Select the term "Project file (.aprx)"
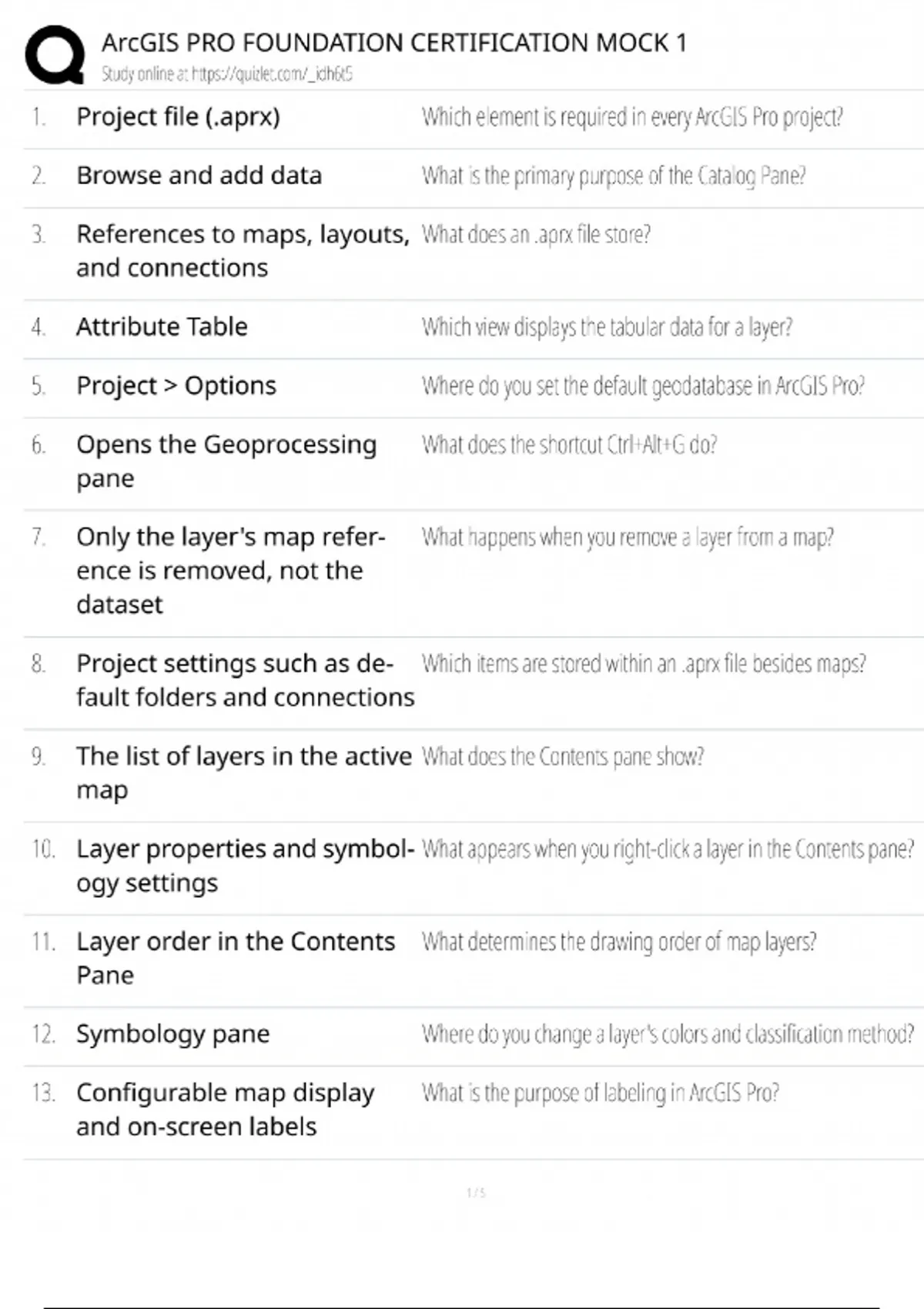The width and height of the screenshot is (924, 1309). click(x=178, y=117)
